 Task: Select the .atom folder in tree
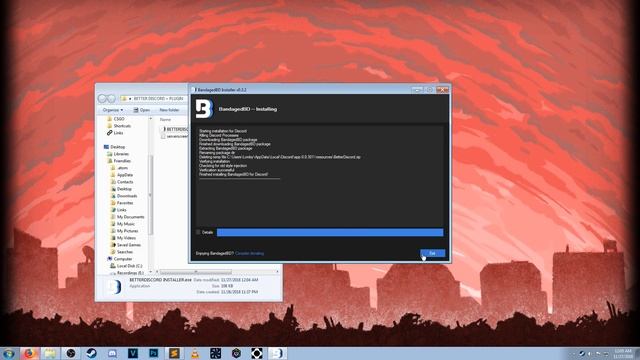tap(122, 168)
